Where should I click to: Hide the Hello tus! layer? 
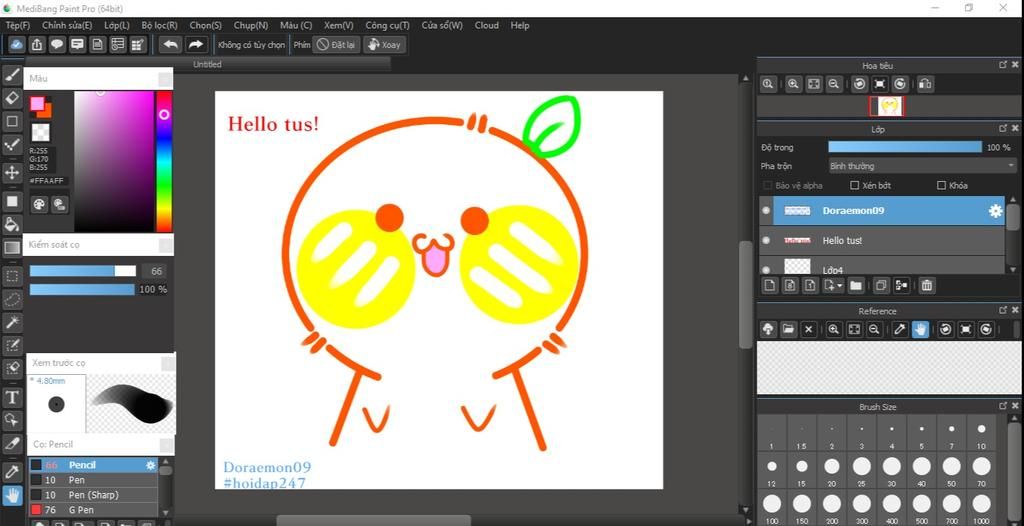[766, 241]
